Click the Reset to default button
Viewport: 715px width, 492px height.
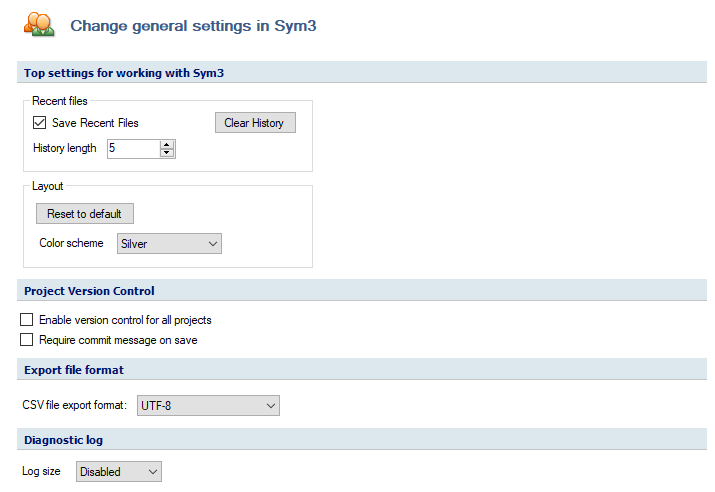(85, 213)
